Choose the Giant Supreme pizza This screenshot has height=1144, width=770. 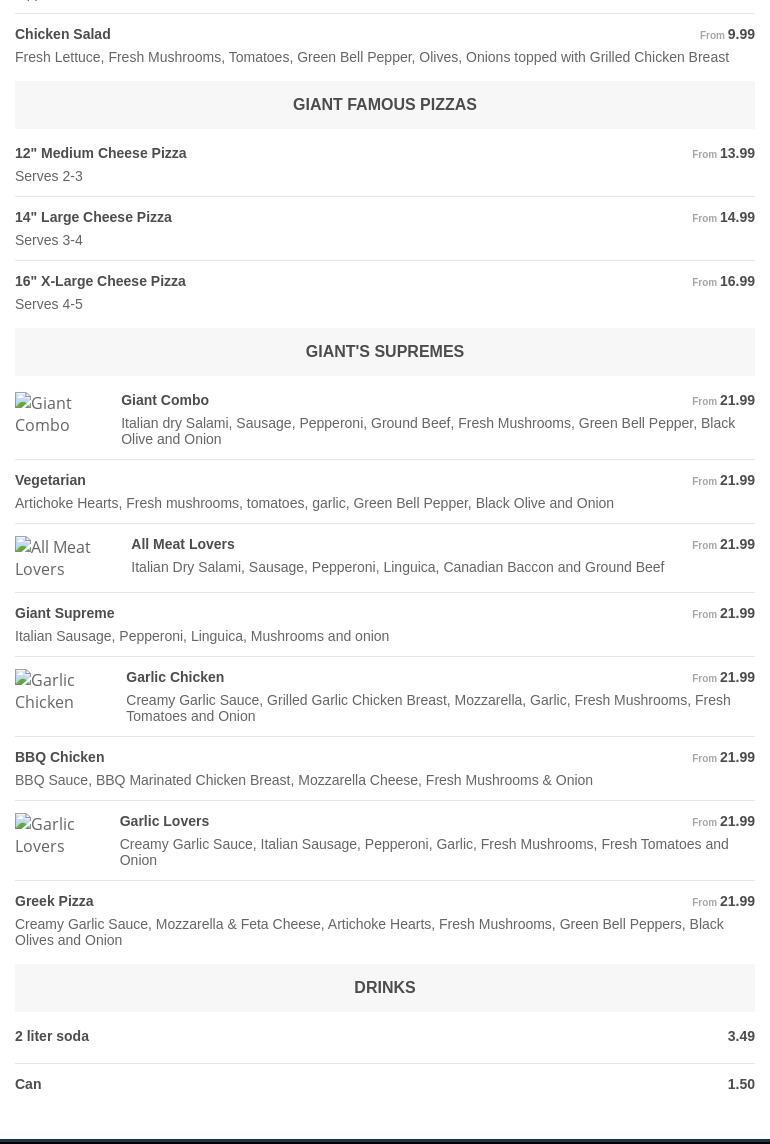(65, 613)
